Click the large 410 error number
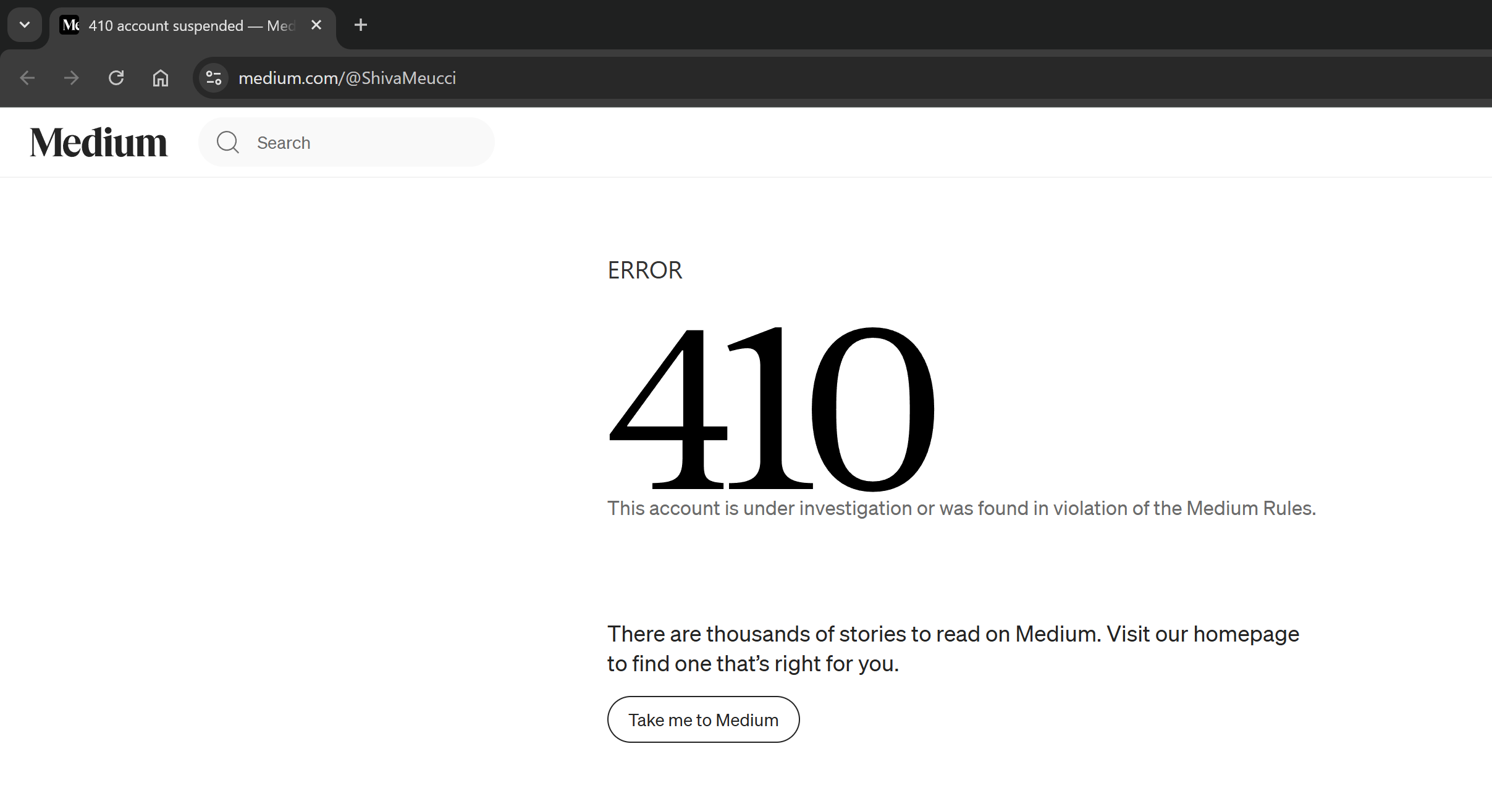Image resolution: width=1492 pixels, height=812 pixels. tap(771, 408)
